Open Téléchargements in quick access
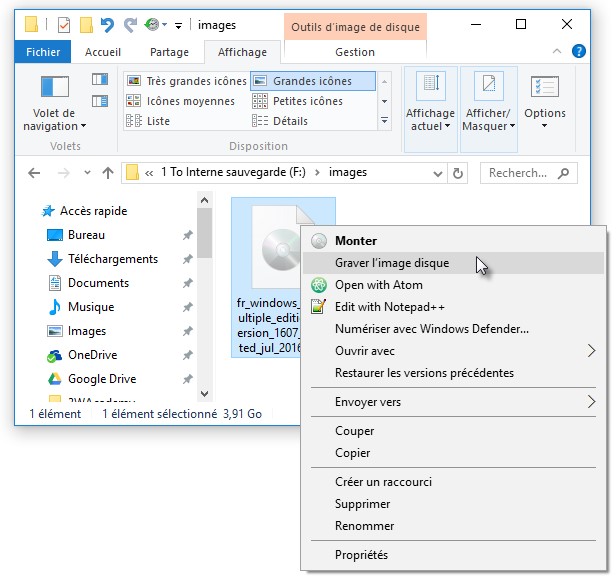The width and height of the screenshot is (616, 581). (112, 259)
